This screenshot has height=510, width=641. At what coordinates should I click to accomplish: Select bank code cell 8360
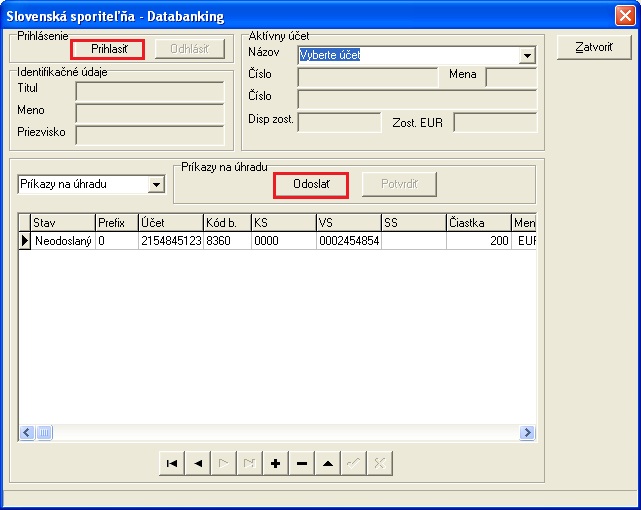pos(227,241)
